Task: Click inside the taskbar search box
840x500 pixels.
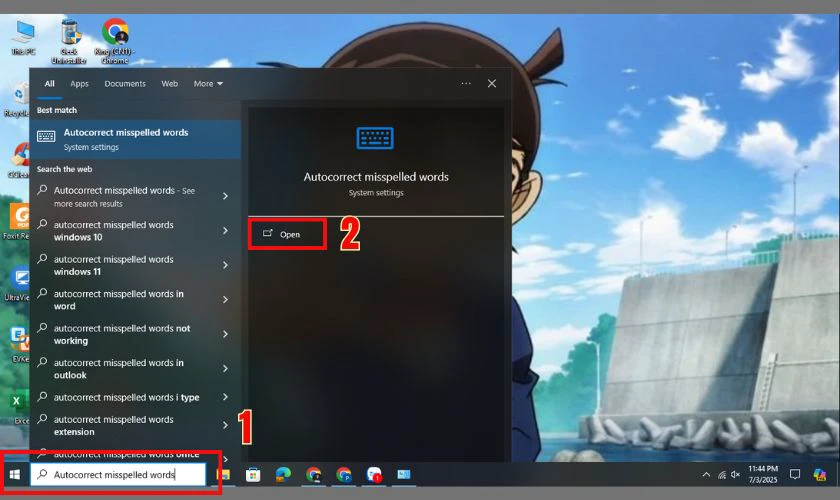Action: (x=118, y=475)
